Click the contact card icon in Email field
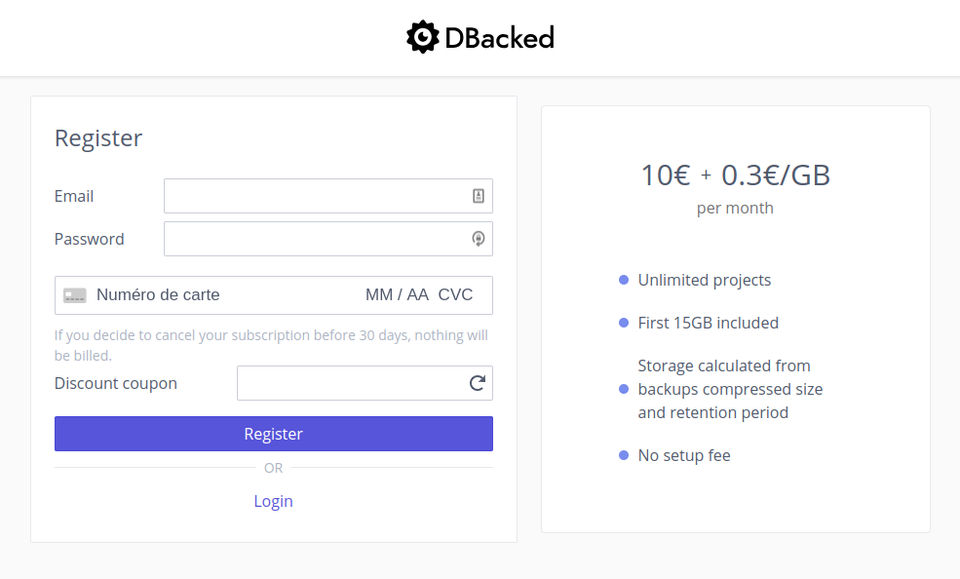This screenshot has width=960, height=579. (x=478, y=196)
